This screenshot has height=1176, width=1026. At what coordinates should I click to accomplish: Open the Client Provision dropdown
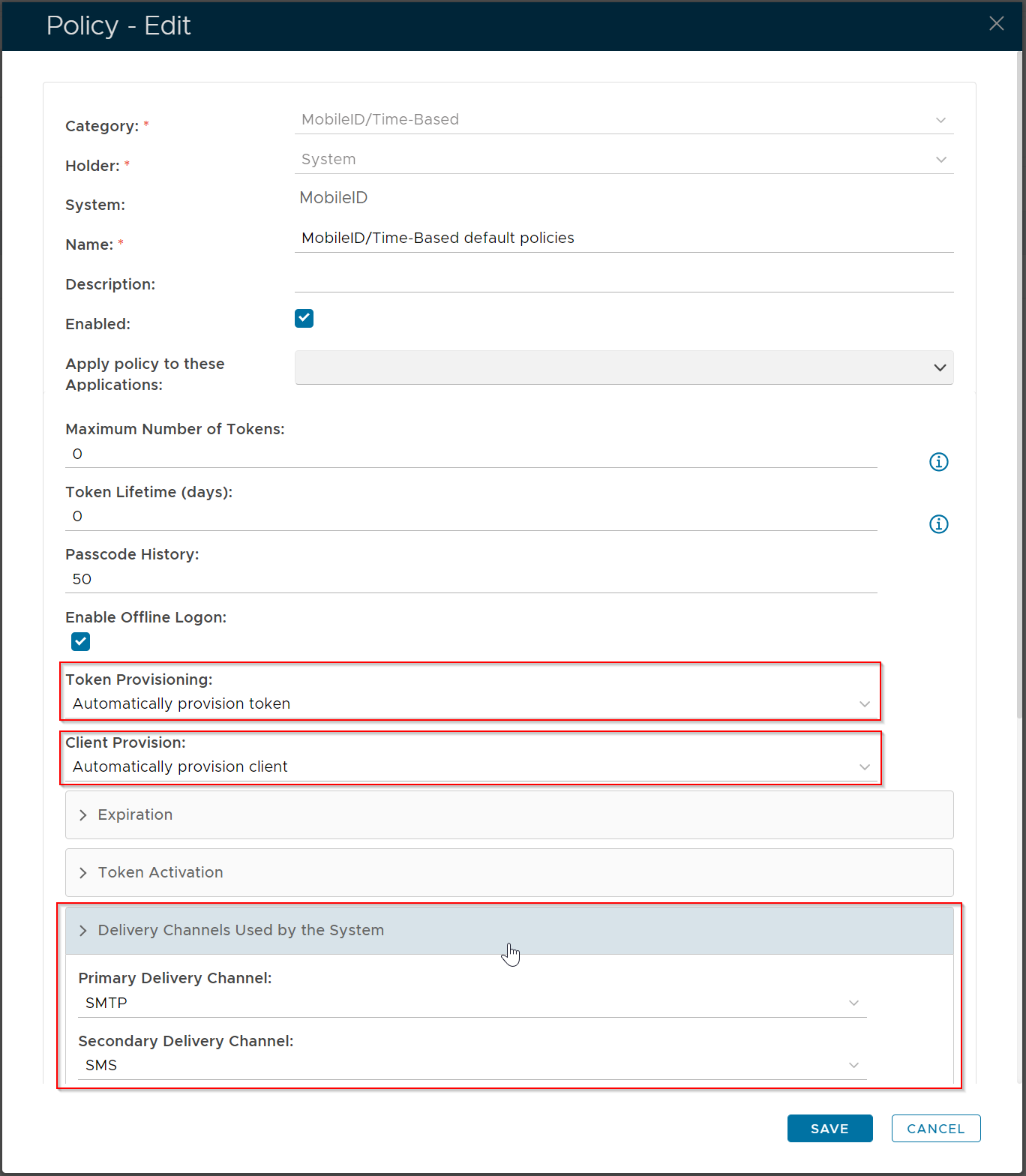470,767
